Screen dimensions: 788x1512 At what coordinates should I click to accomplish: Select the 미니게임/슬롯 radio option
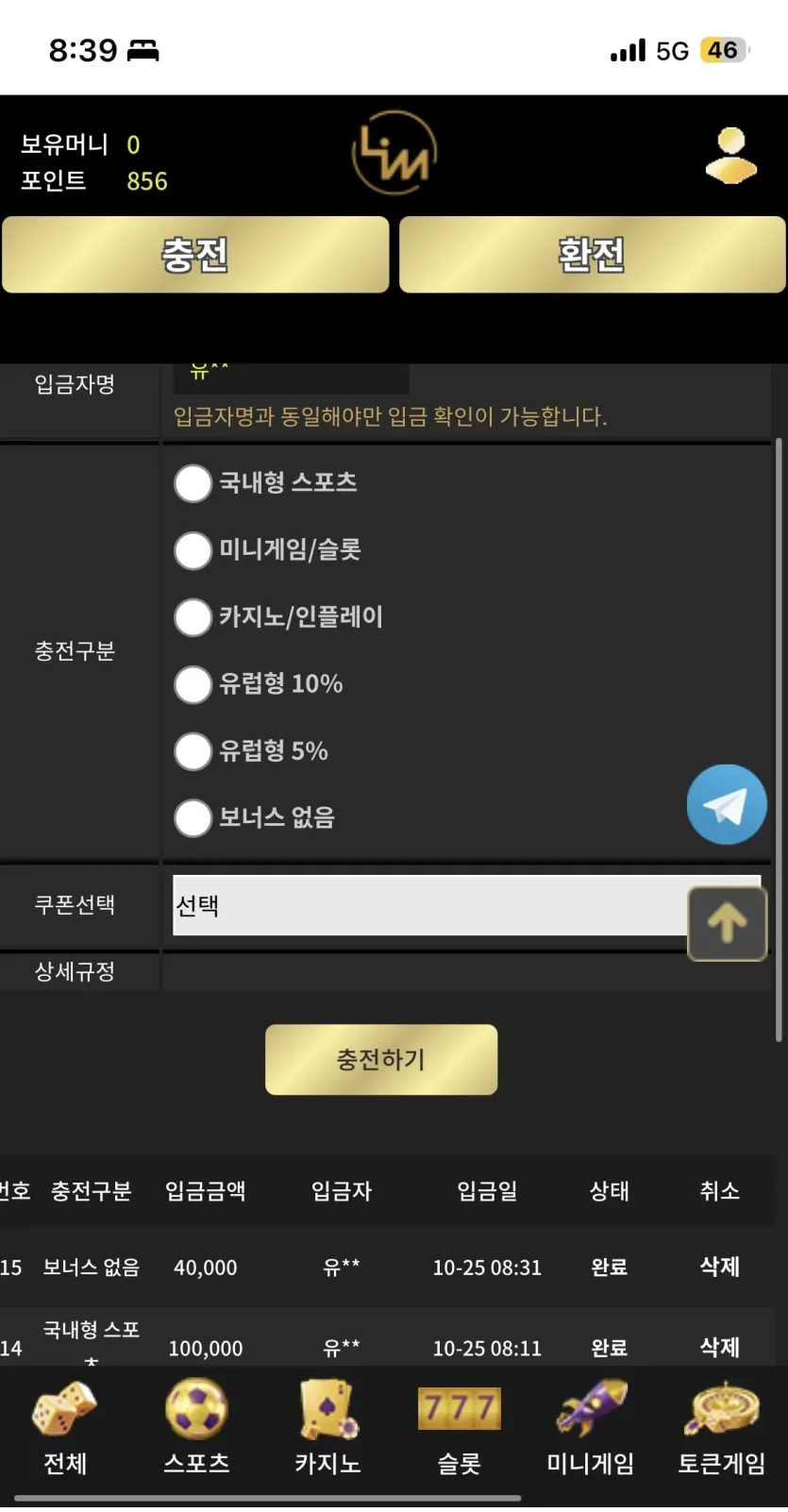pos(193,550)
